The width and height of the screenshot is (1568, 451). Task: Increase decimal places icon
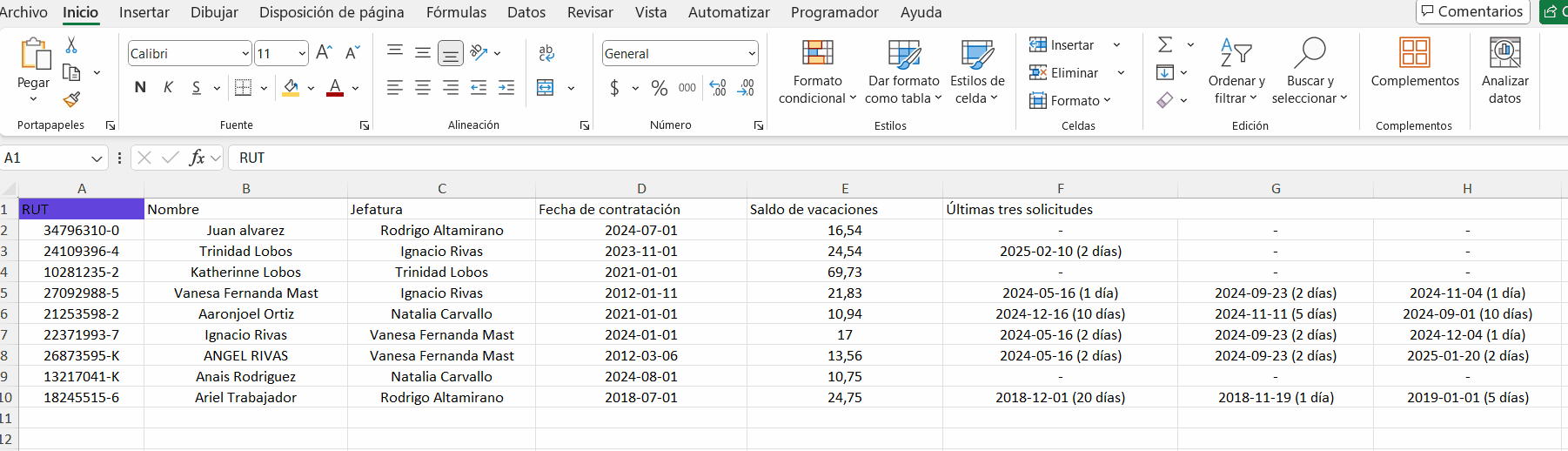(718, 88)
